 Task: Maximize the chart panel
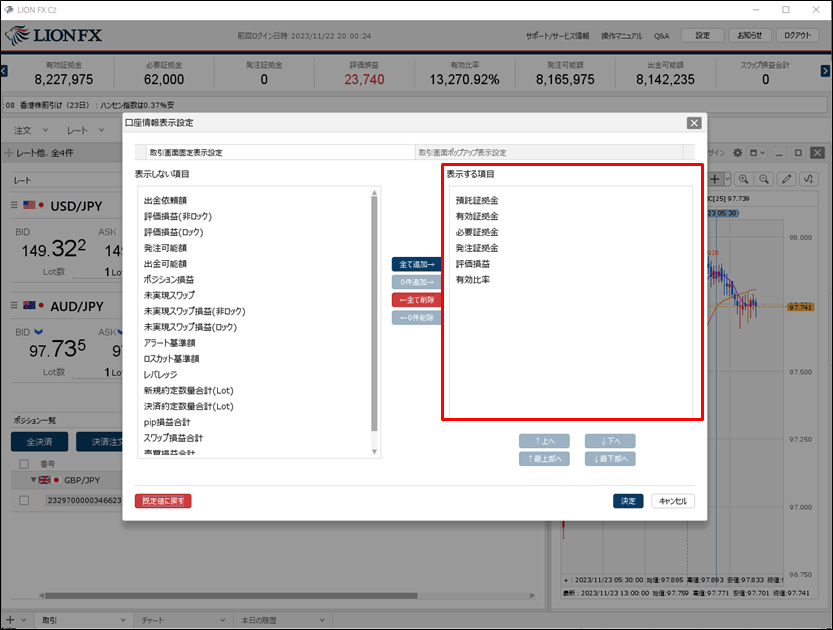pyautogui.click(x=798, y=153)
